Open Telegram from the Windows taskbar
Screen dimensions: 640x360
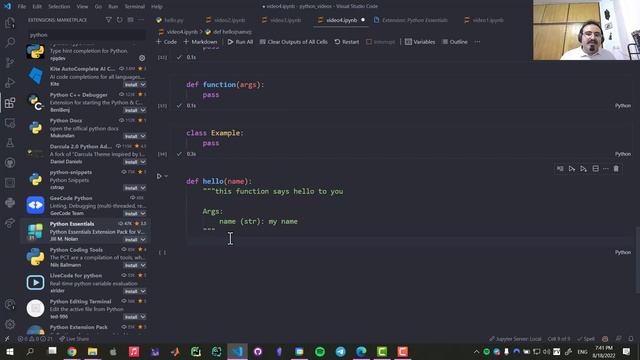click(340, 351)
